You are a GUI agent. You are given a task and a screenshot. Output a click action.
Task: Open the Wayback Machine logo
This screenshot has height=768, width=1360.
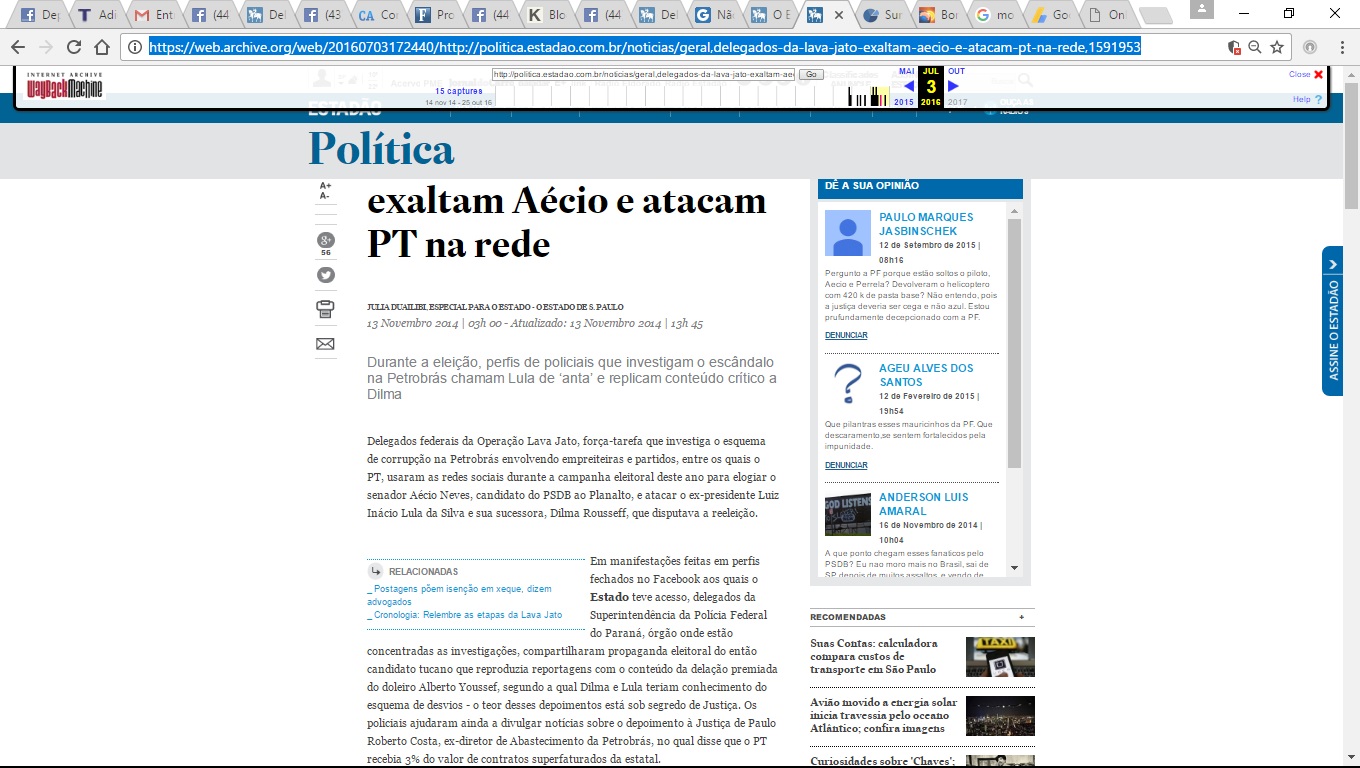[65, 87]
